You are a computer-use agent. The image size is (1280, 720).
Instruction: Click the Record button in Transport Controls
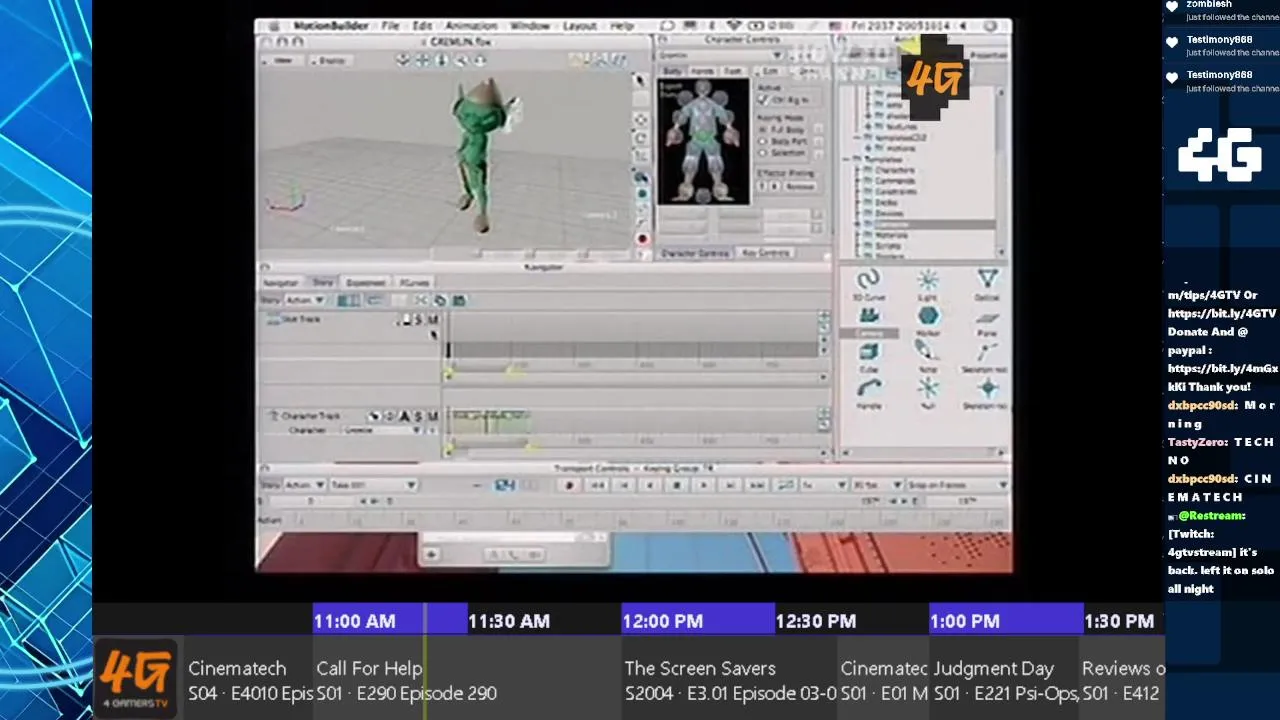click(569, 485)
